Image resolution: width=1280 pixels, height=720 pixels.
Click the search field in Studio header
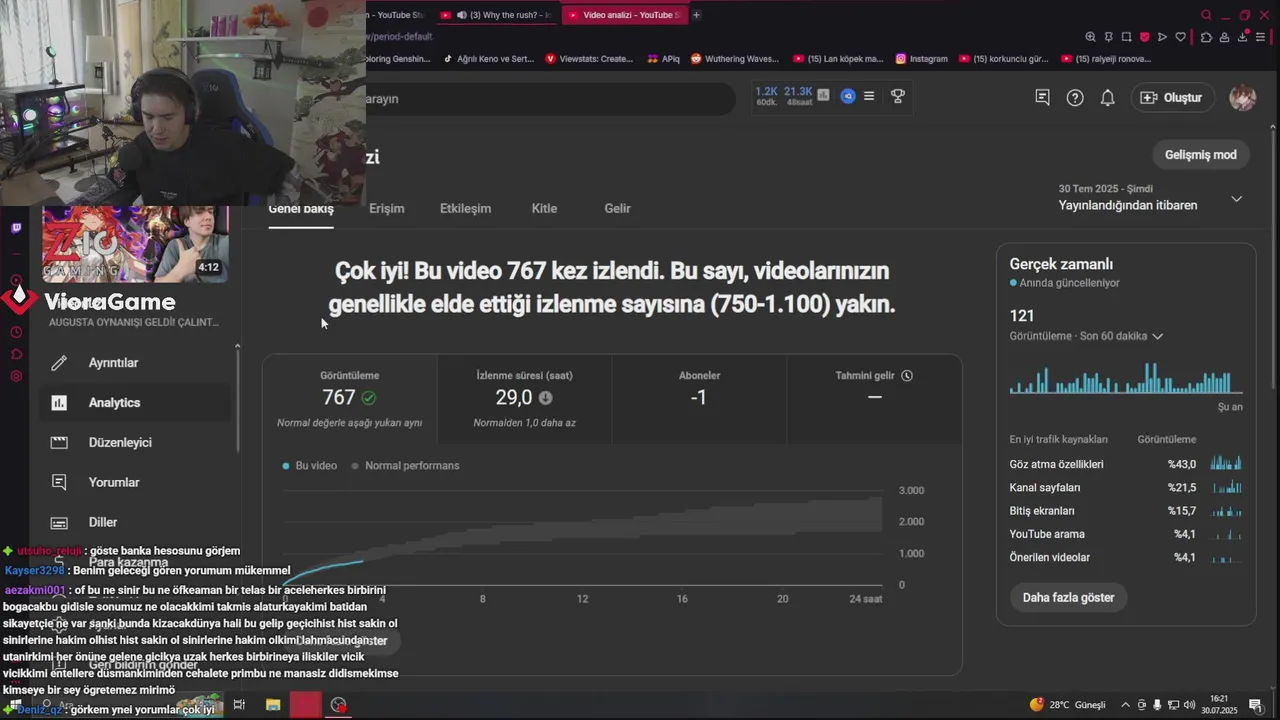coord(550,99)
